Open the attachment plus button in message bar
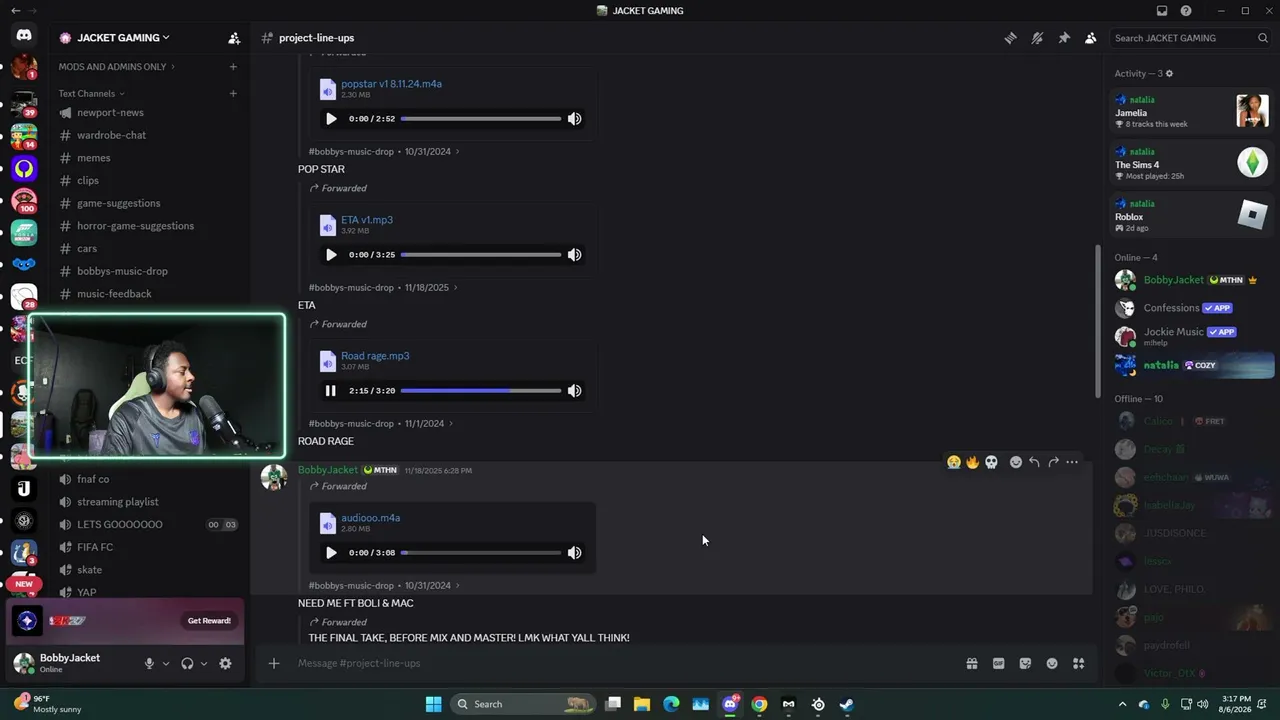The width and height of the screenshot is (1280, 720). coord(273,663)
